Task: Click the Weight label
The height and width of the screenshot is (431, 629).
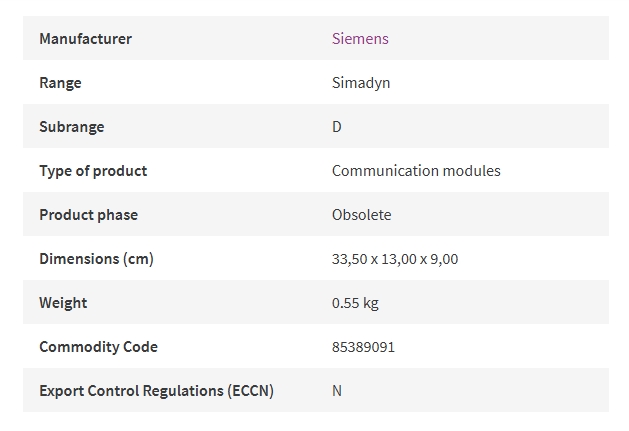Action: pyautogui.click(x=63, y=303)
